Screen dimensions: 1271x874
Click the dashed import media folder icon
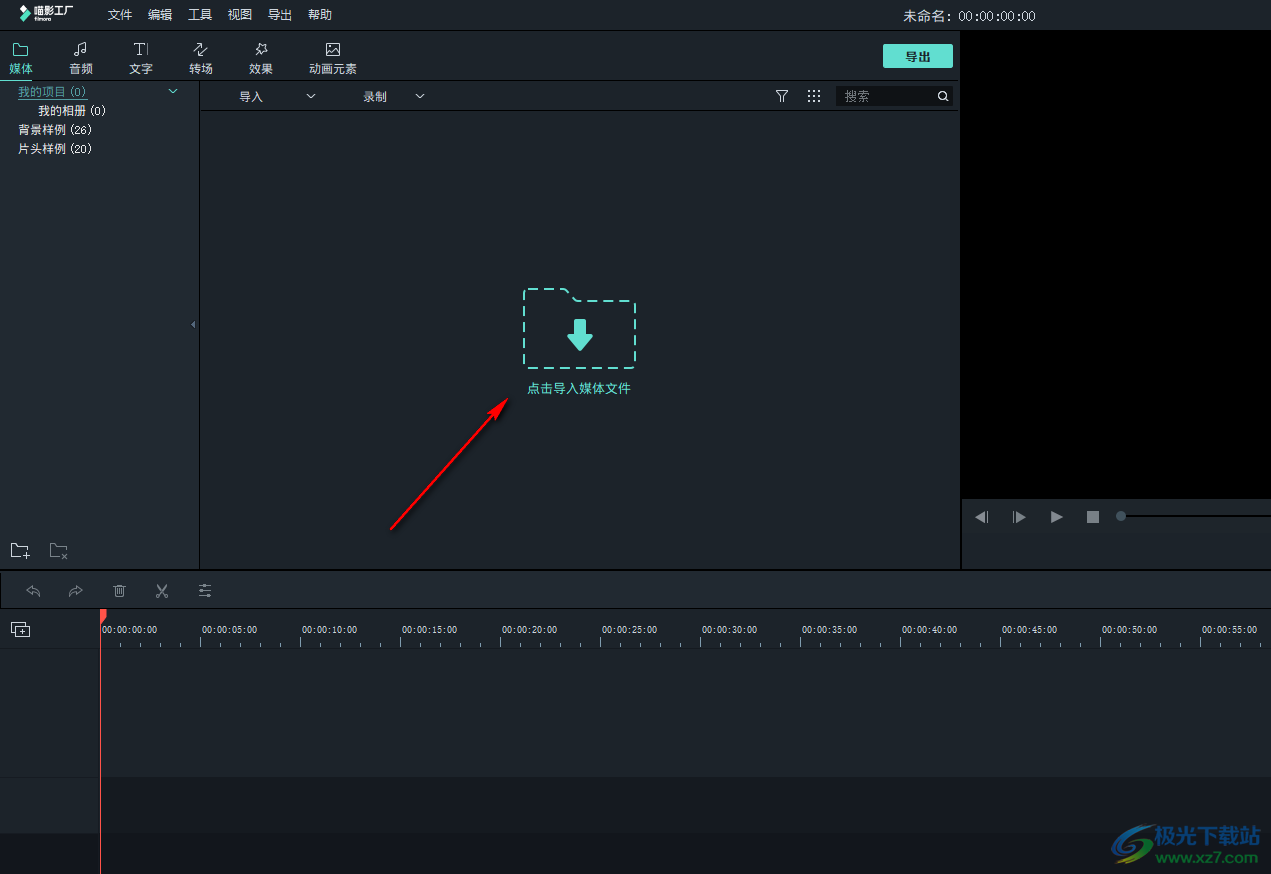click(579, 328)
